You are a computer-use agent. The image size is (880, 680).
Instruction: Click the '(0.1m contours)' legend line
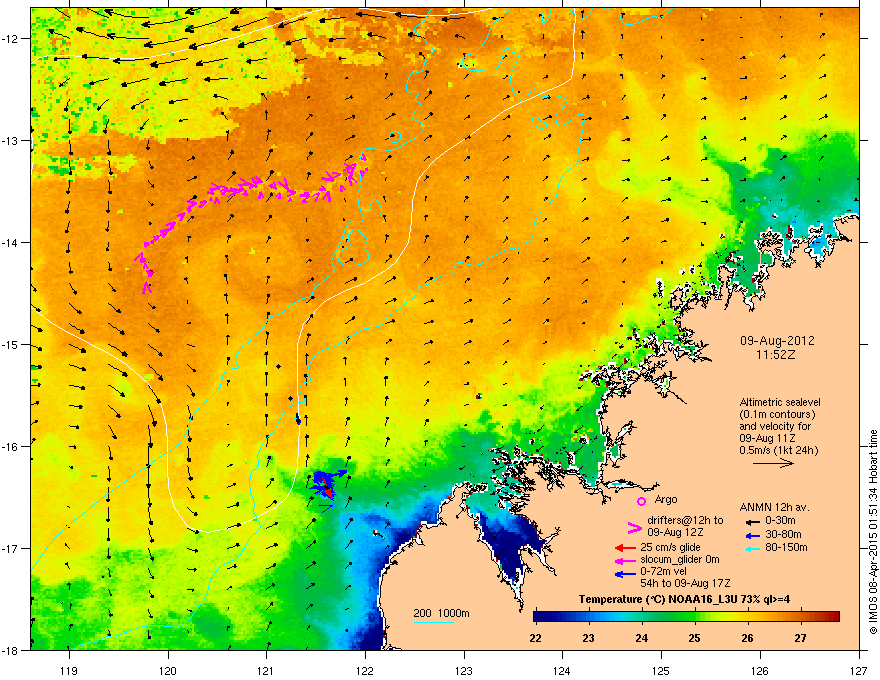point(777,415)
